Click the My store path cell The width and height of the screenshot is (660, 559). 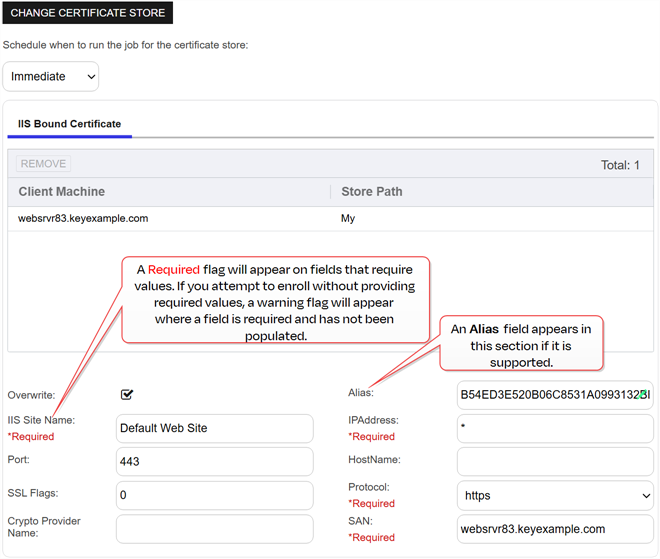(348, 218)
